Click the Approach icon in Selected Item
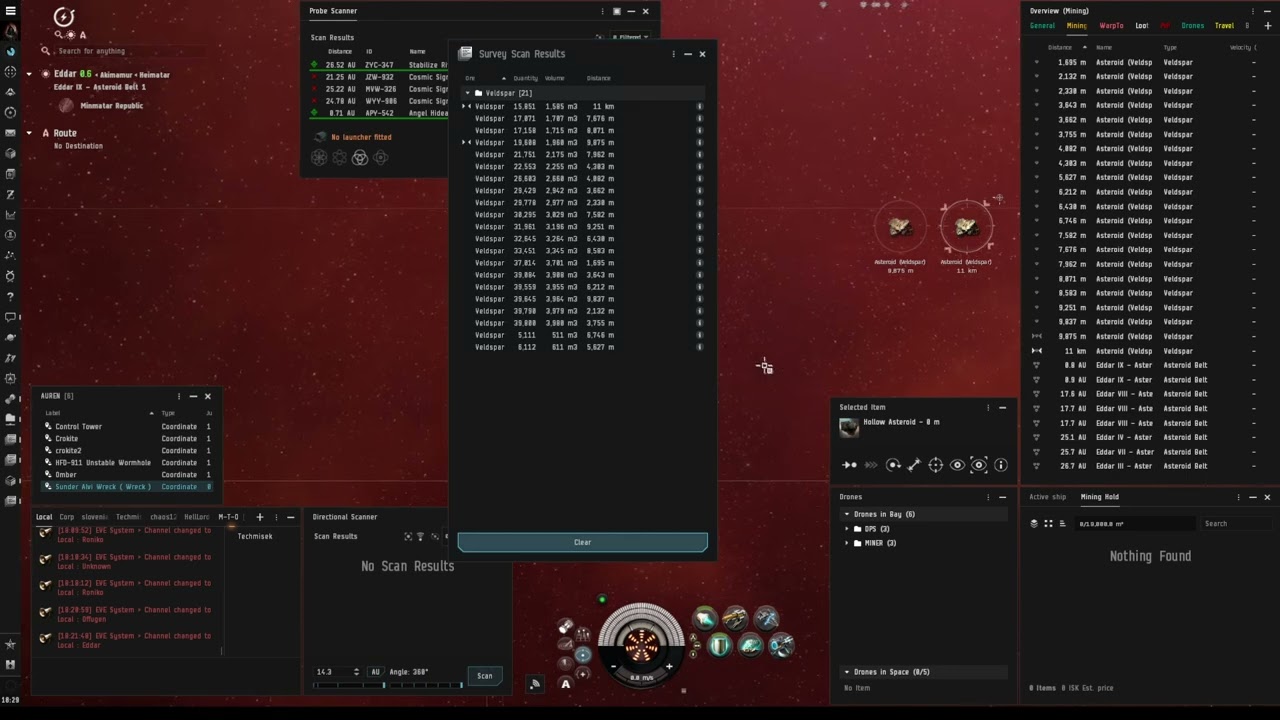The width and height of the screenshot is (1280, 720). [849, 464]
